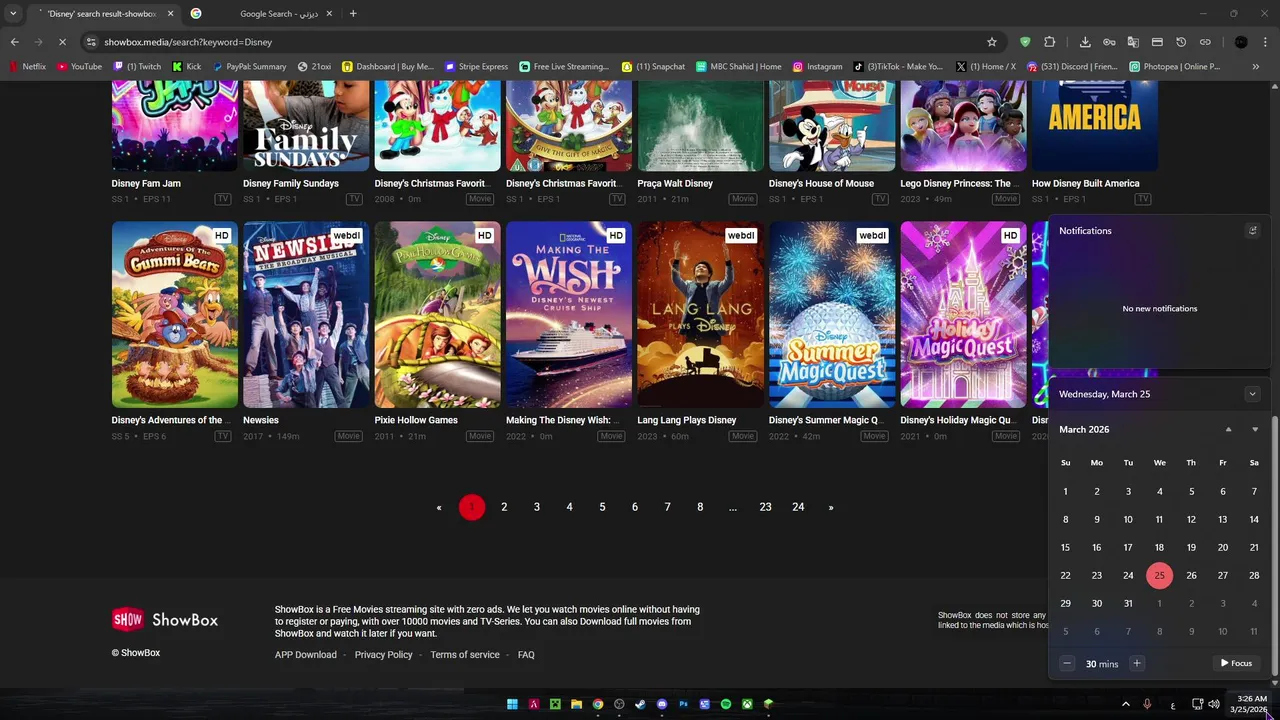Viewport: 1280px width, 720px height.
Task: Show hidden system tray icons
Action: 1125,704
